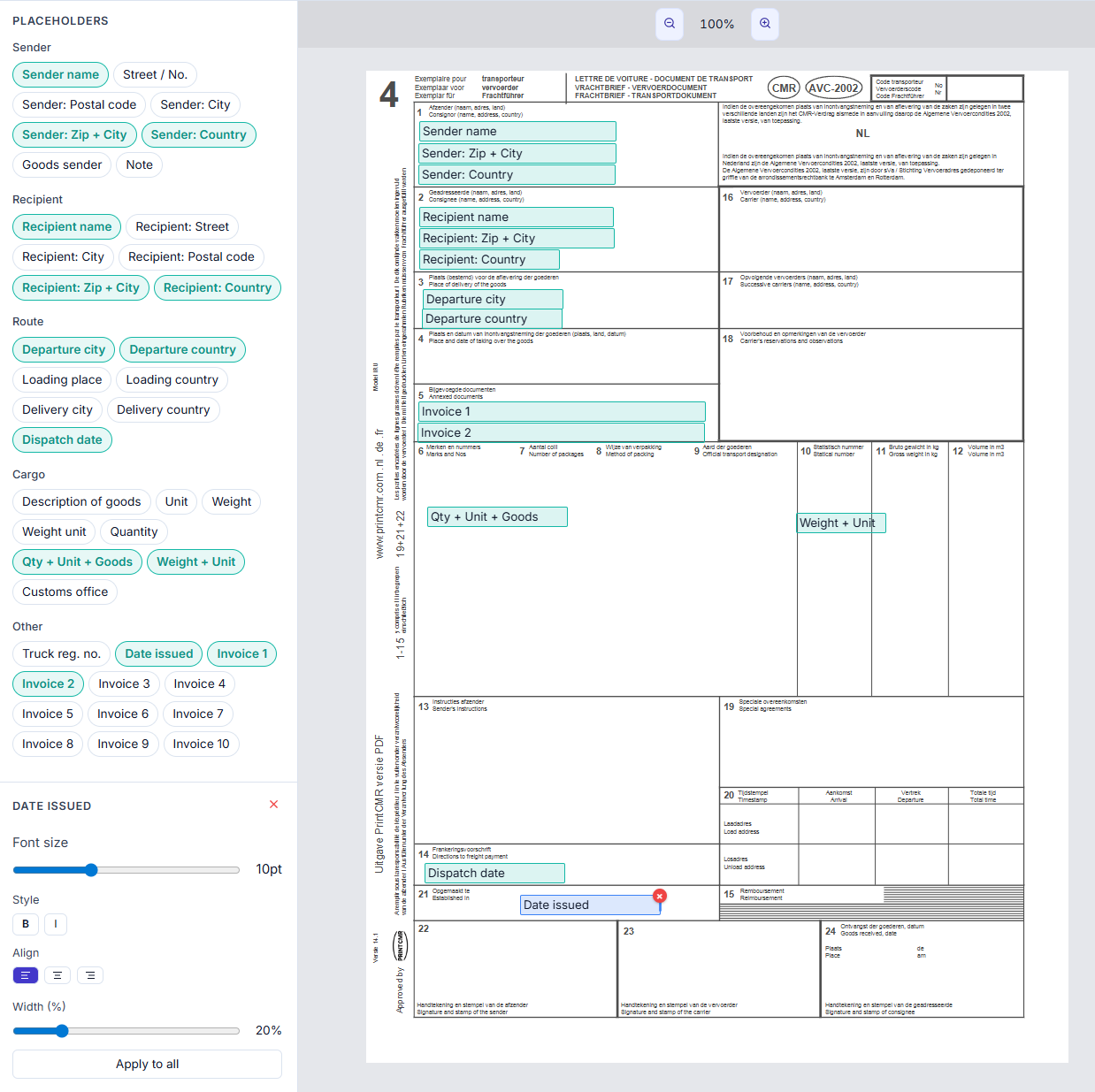Add Invoice 10 placeholder
Image resolution: width=1095 pixels, height=1092 pixels.
(x=201, y=744)
